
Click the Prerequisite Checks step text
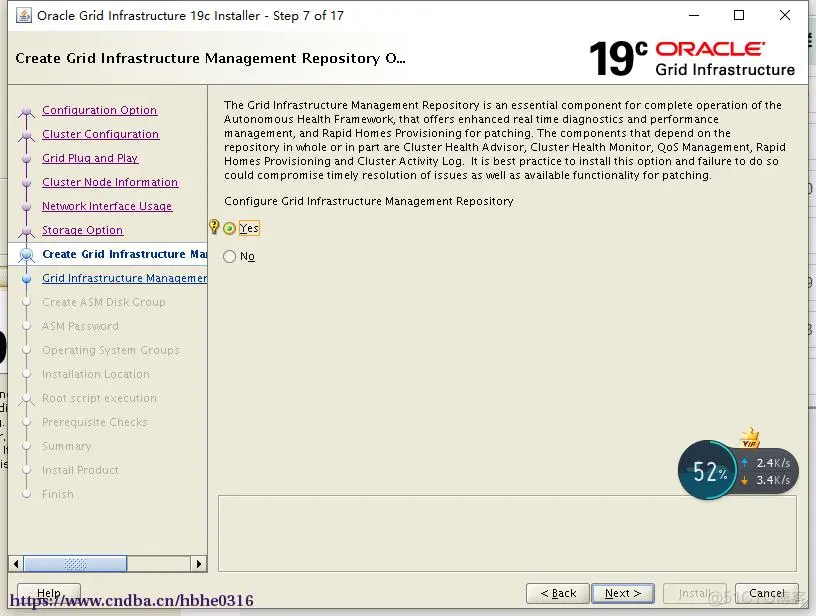(x=95, y=422)
